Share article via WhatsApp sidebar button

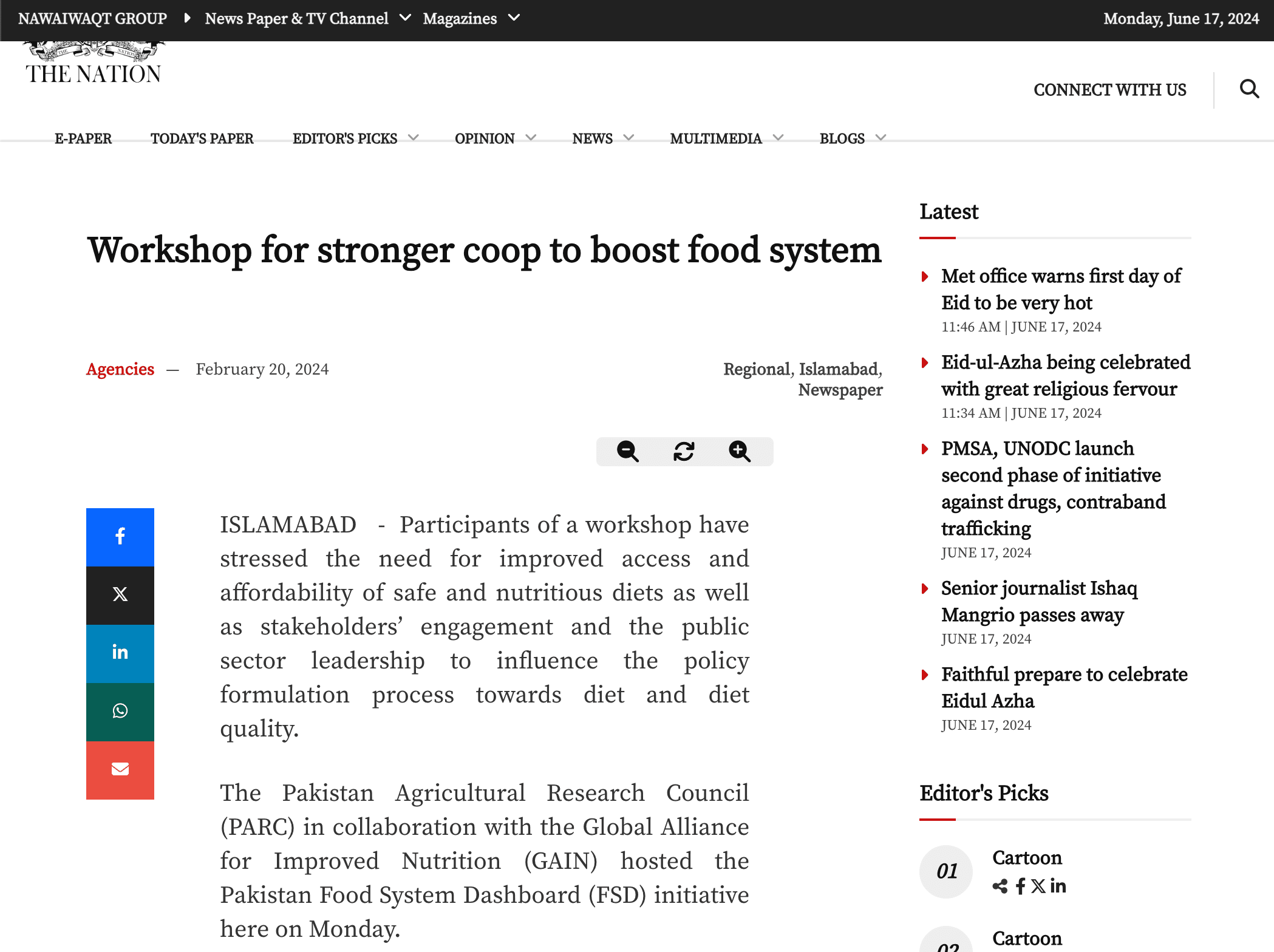120,712
